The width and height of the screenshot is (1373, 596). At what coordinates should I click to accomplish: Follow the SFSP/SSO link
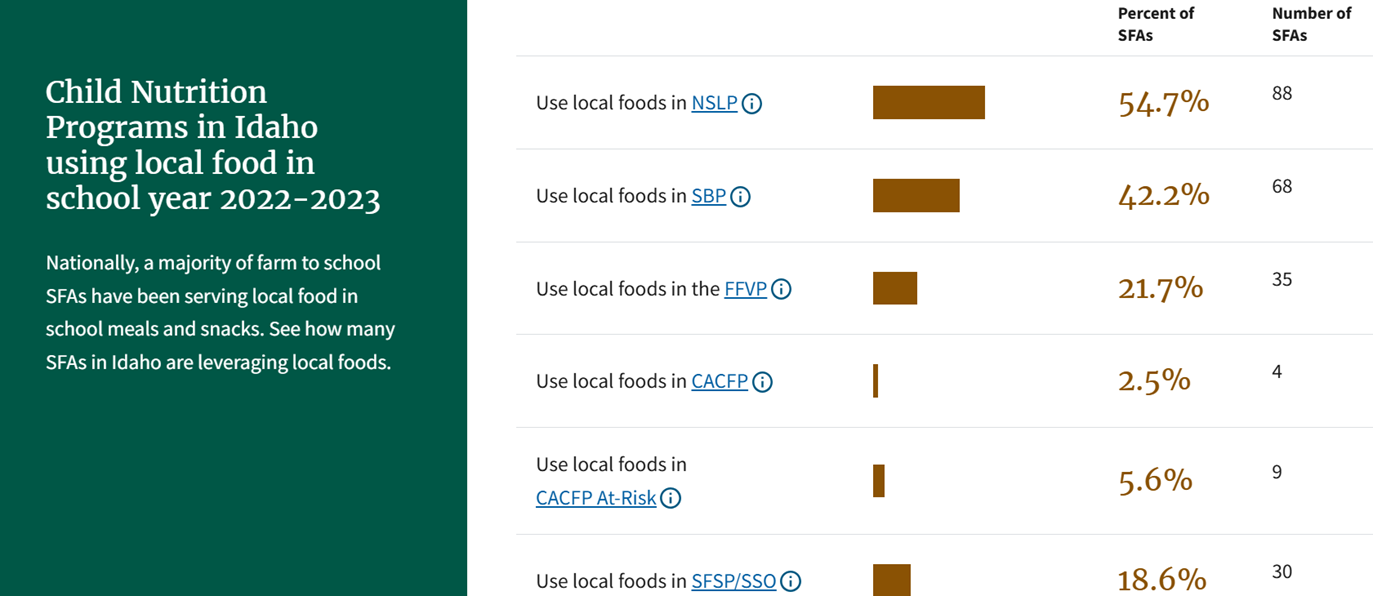click(733, 581)
